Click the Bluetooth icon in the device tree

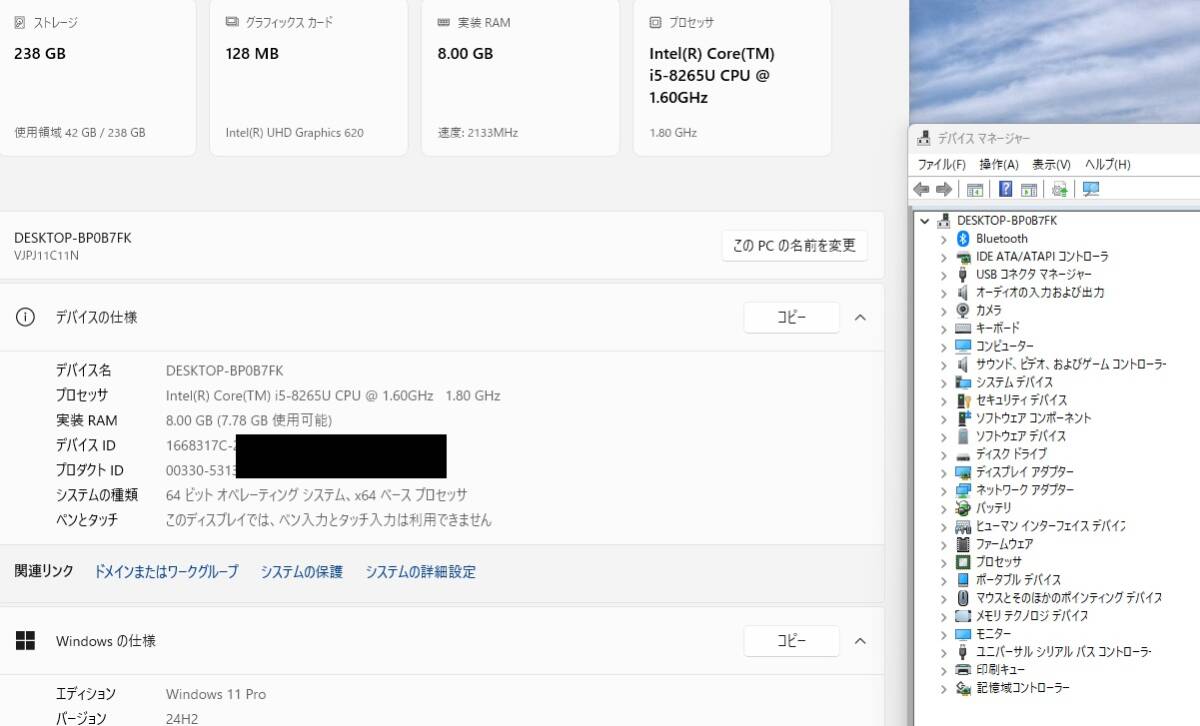click(963, 238)
